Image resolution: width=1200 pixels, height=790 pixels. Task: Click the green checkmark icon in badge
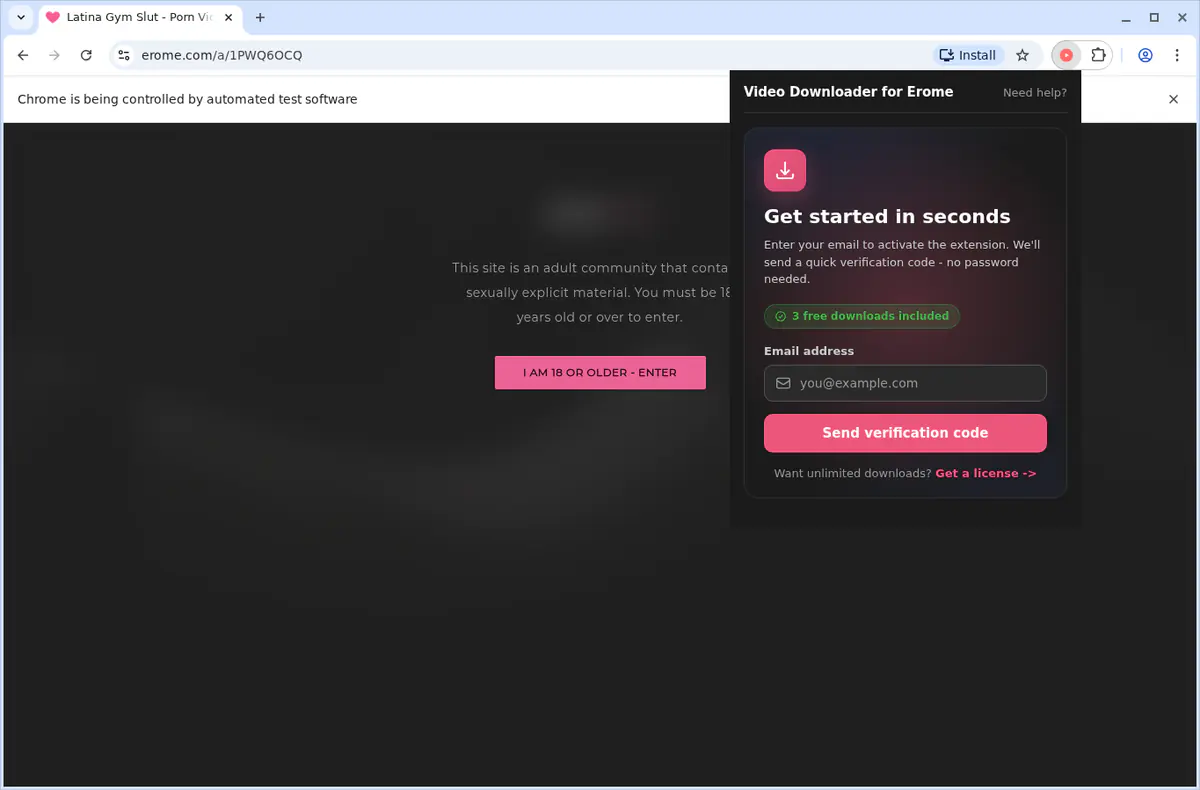(x=780, y=316)
